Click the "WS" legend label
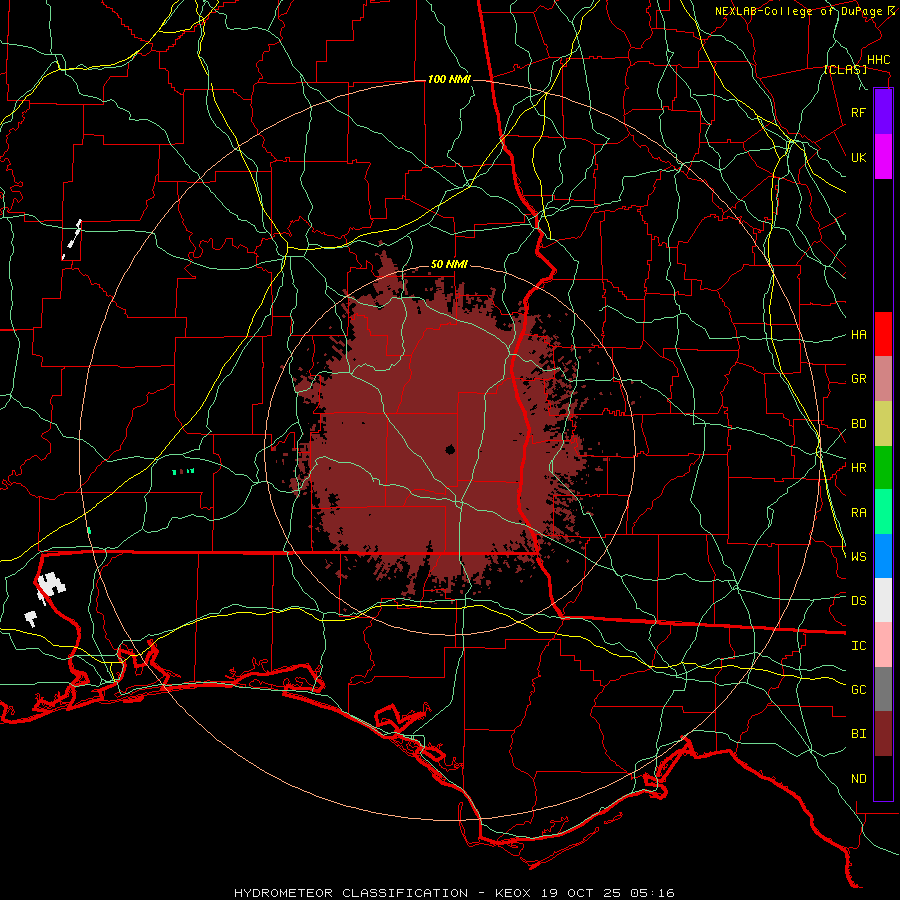Viewport: 900px width, 900px height. [858, 556]
